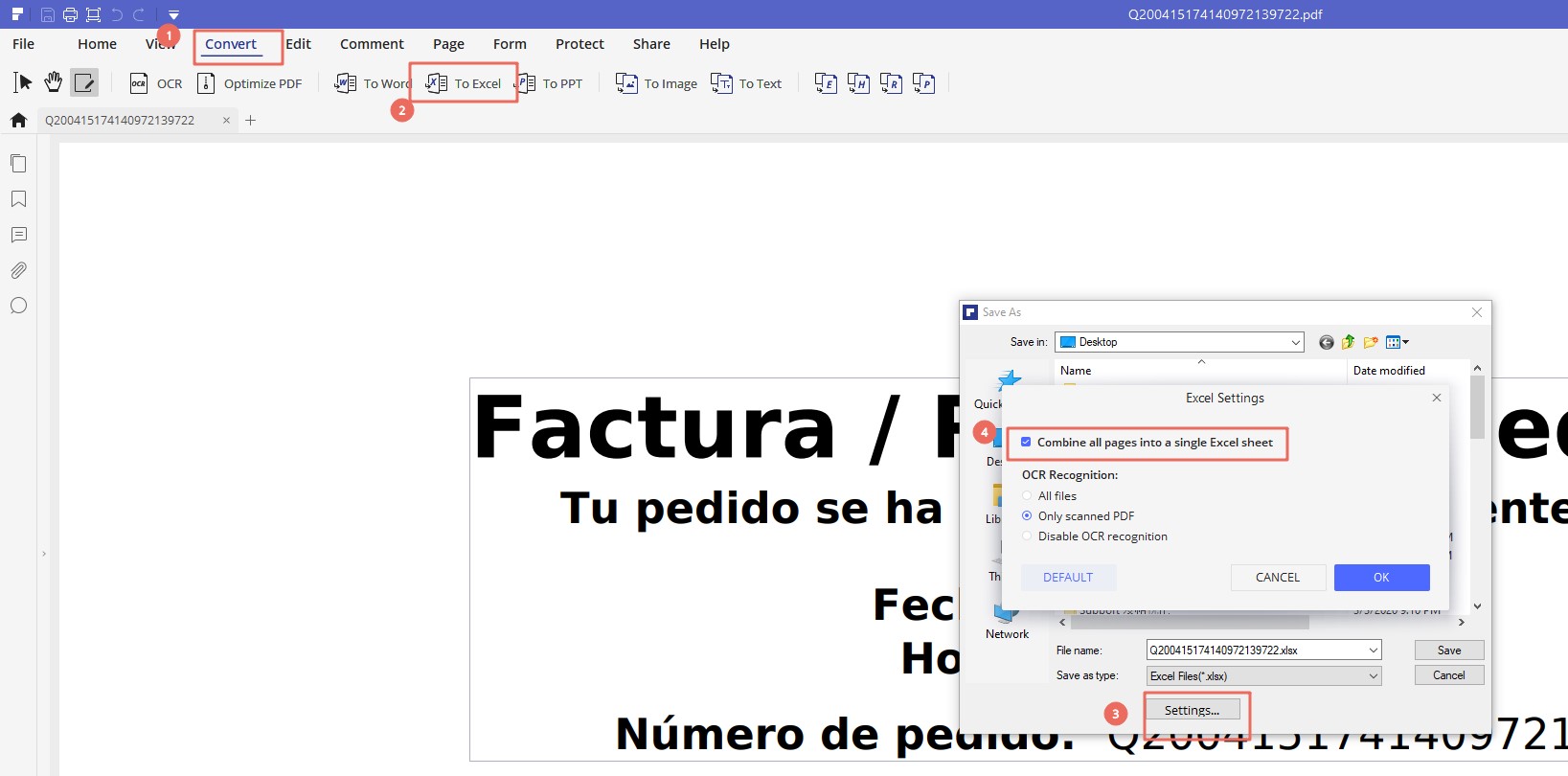Choose the Select cursor tool

(x=23, y=82)
